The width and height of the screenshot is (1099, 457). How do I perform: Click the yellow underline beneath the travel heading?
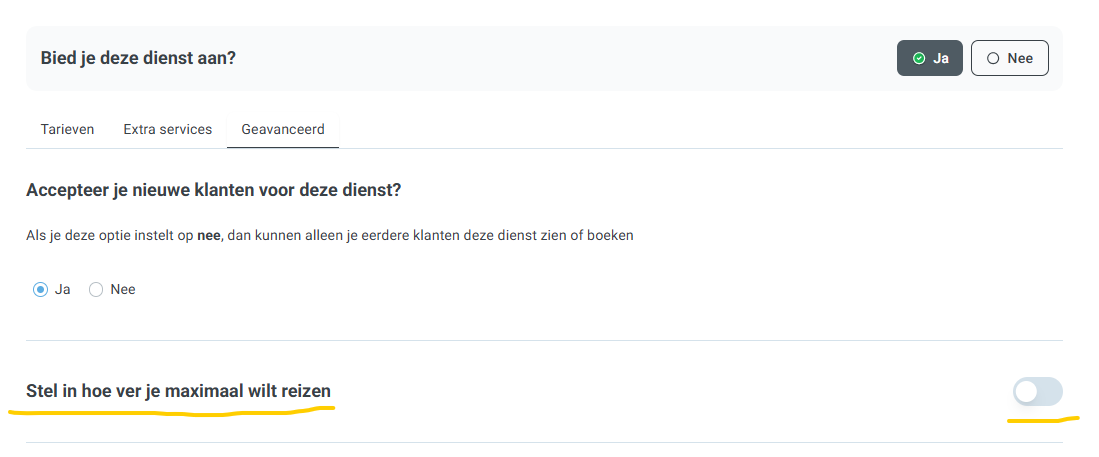tap(171, 411)
